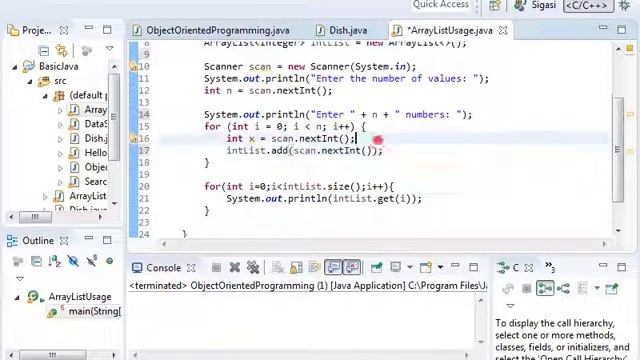The height and width of the screenshot is (360, 640).
Task: Click Collapse All icon in Outline toolbar
Action: click(36, 261)
